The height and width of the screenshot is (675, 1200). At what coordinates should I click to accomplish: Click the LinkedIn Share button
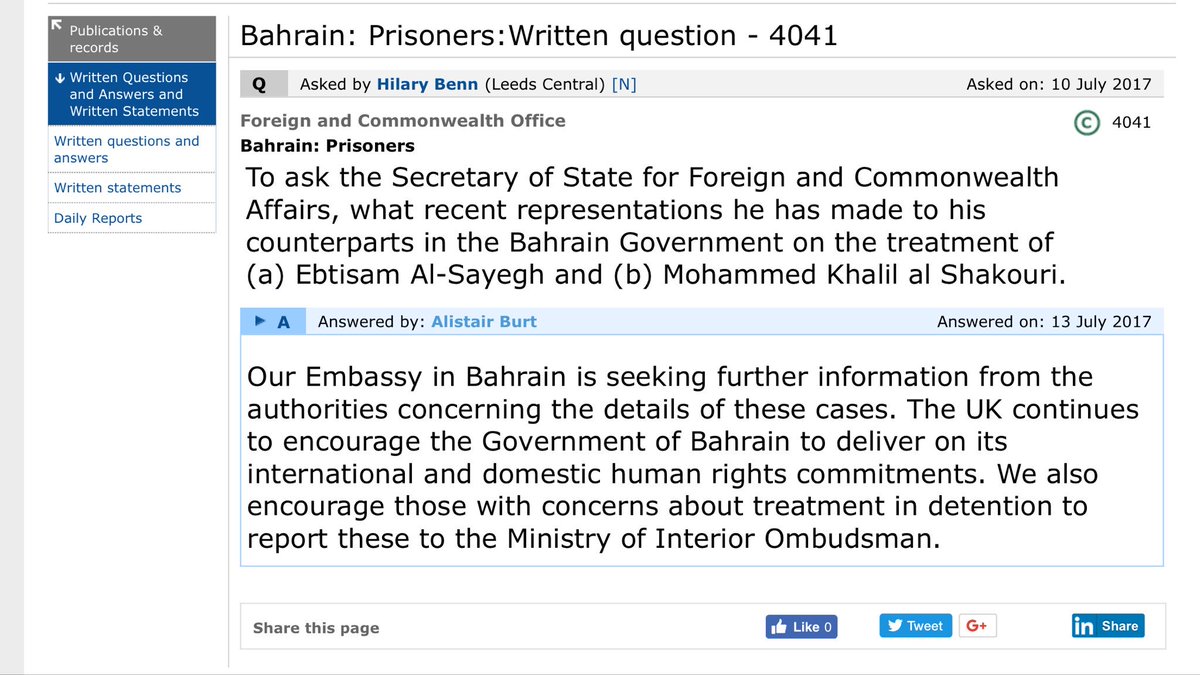point(1106,626)
